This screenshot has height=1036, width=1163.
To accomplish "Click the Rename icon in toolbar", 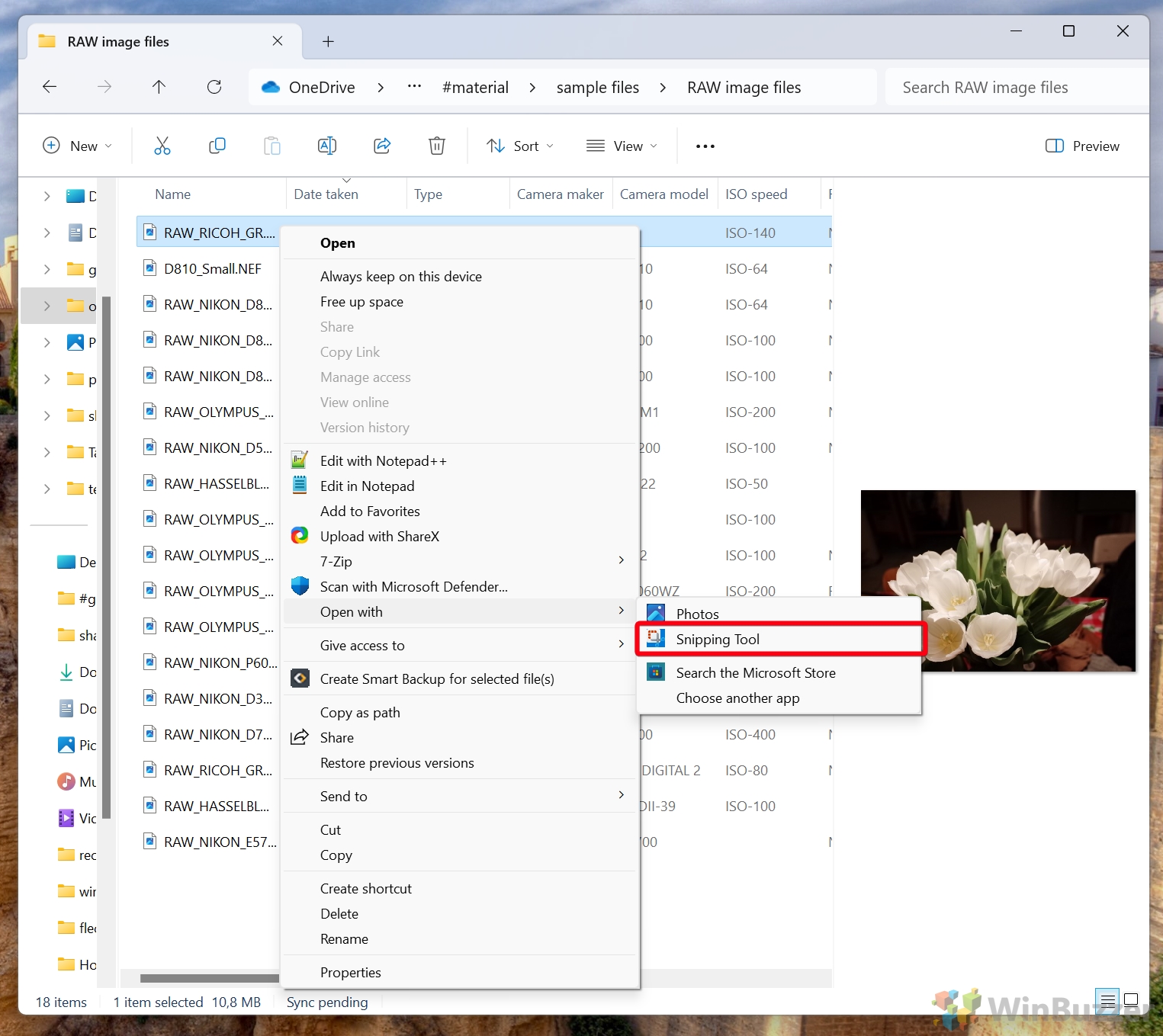I will (x=327, y=146).
